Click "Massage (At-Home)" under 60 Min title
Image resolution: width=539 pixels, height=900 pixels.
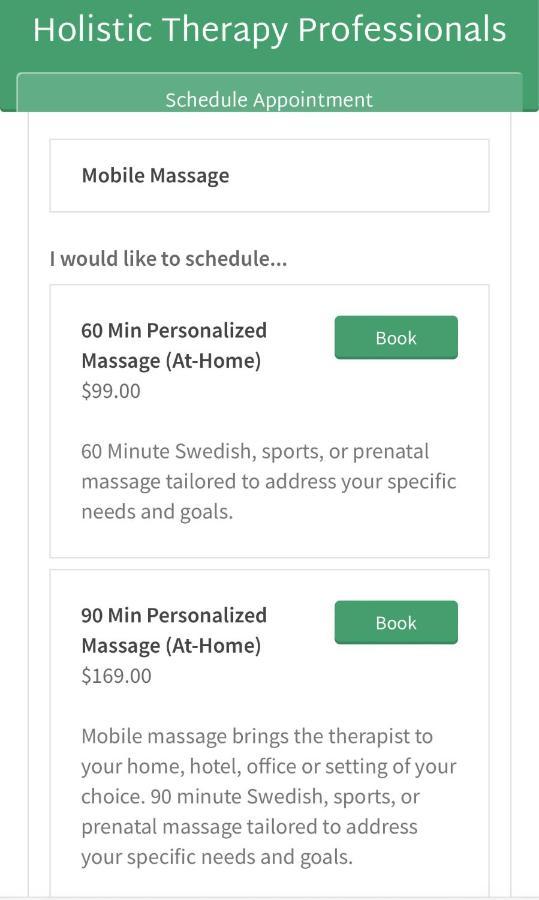[x=171, y=361]
